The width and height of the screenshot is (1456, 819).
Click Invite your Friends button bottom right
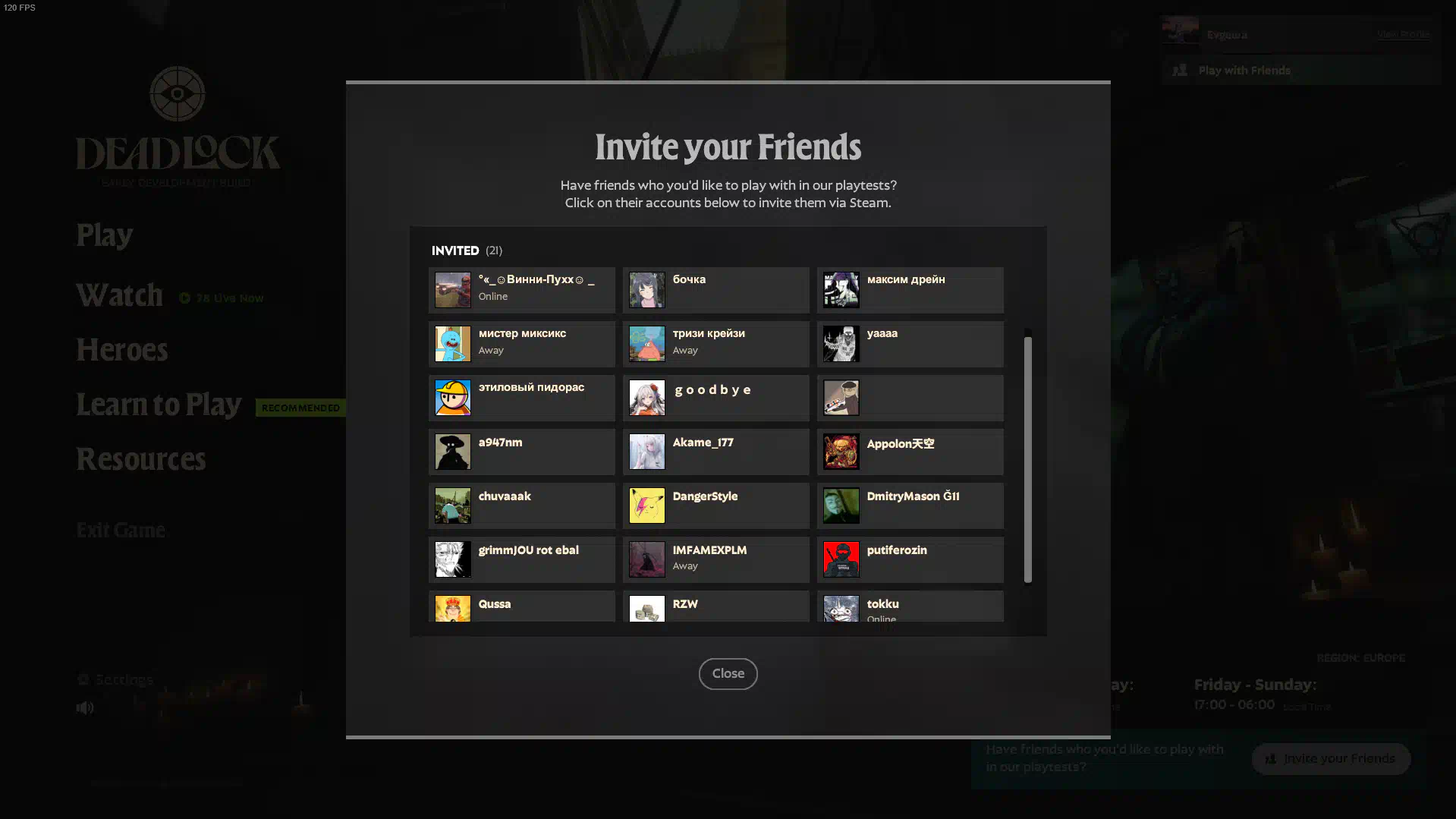pos(1330,758)
